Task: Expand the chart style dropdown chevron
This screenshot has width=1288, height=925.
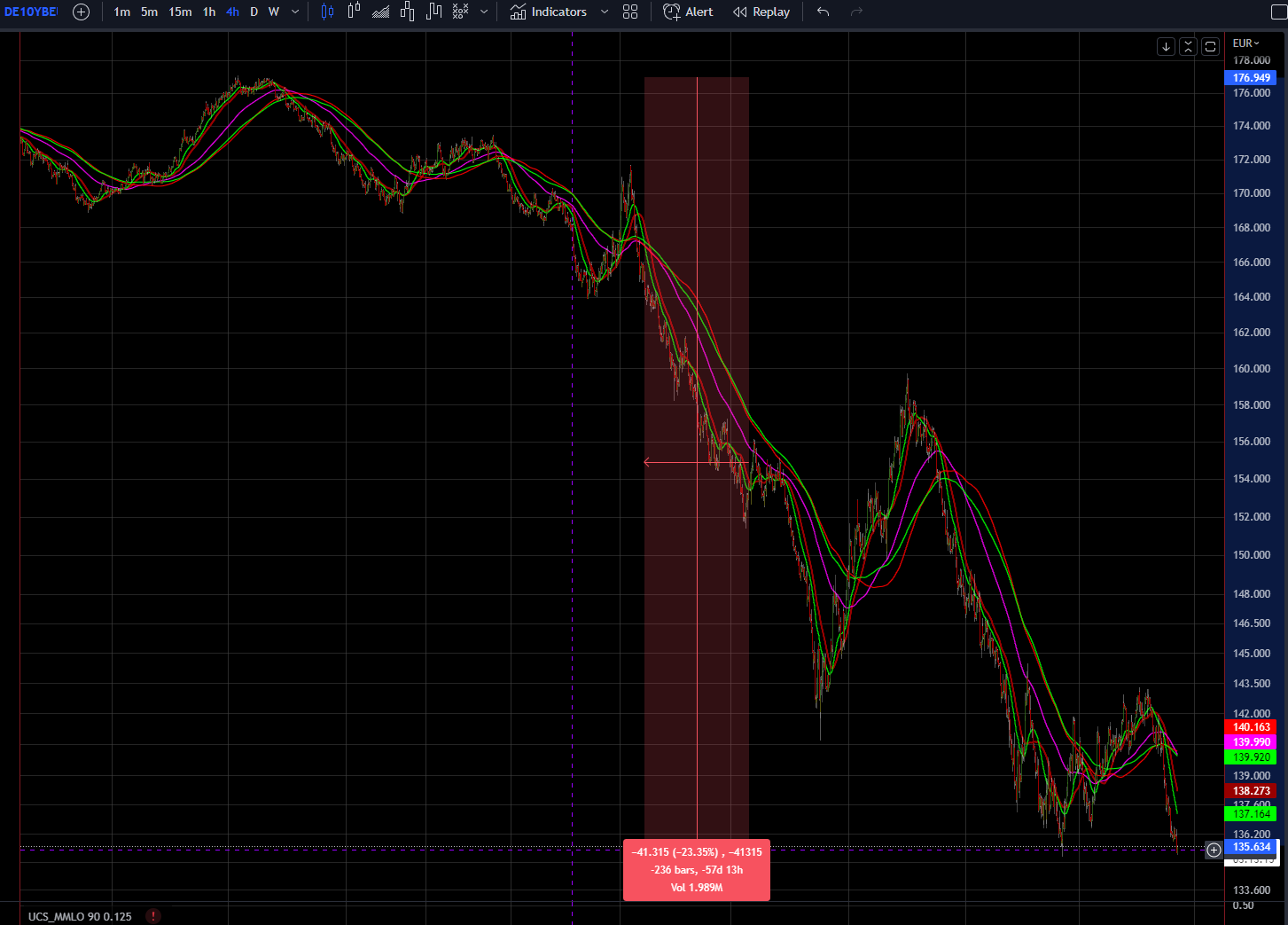Action: click(484, 12)
